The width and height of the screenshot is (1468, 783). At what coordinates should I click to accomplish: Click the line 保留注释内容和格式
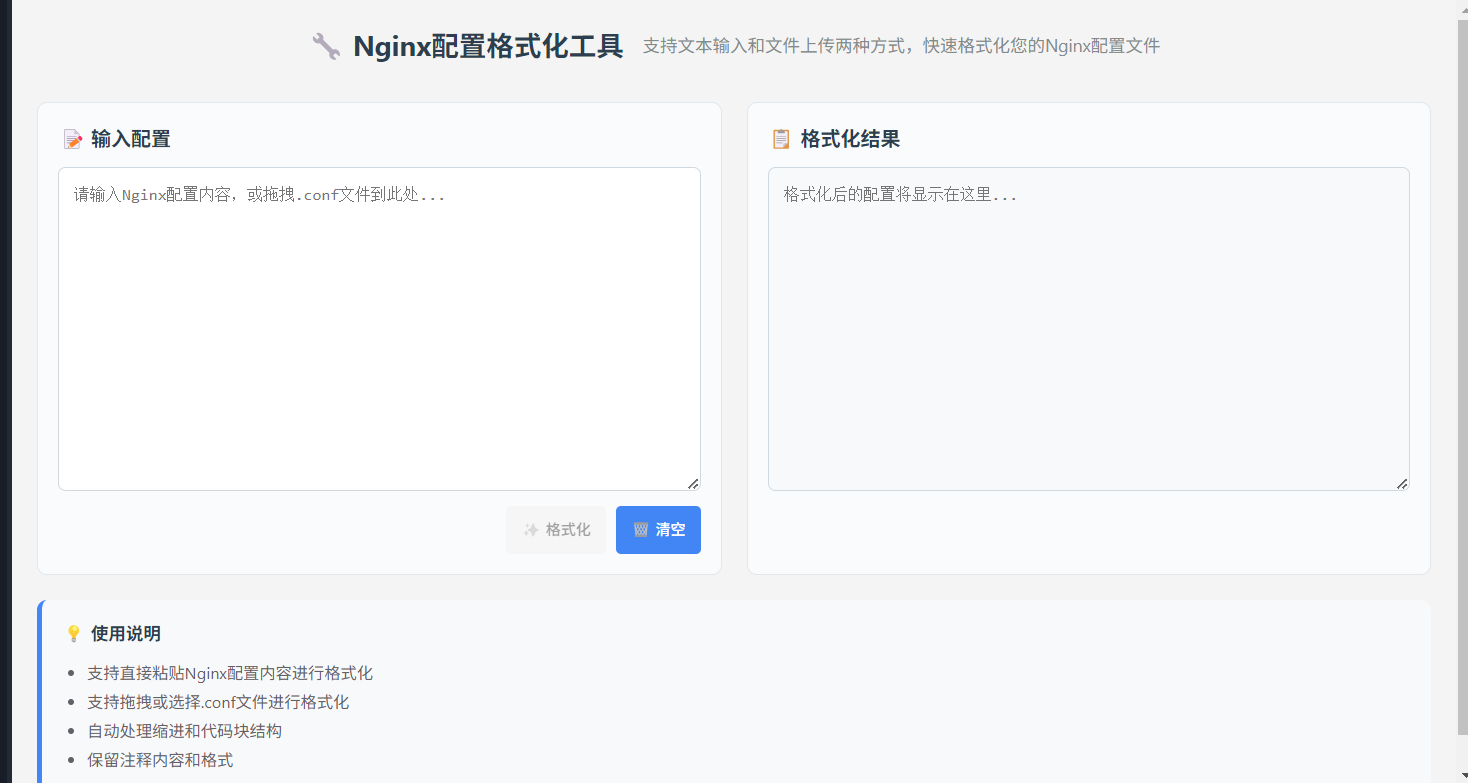pyautogui.click(x=160, y=760)
